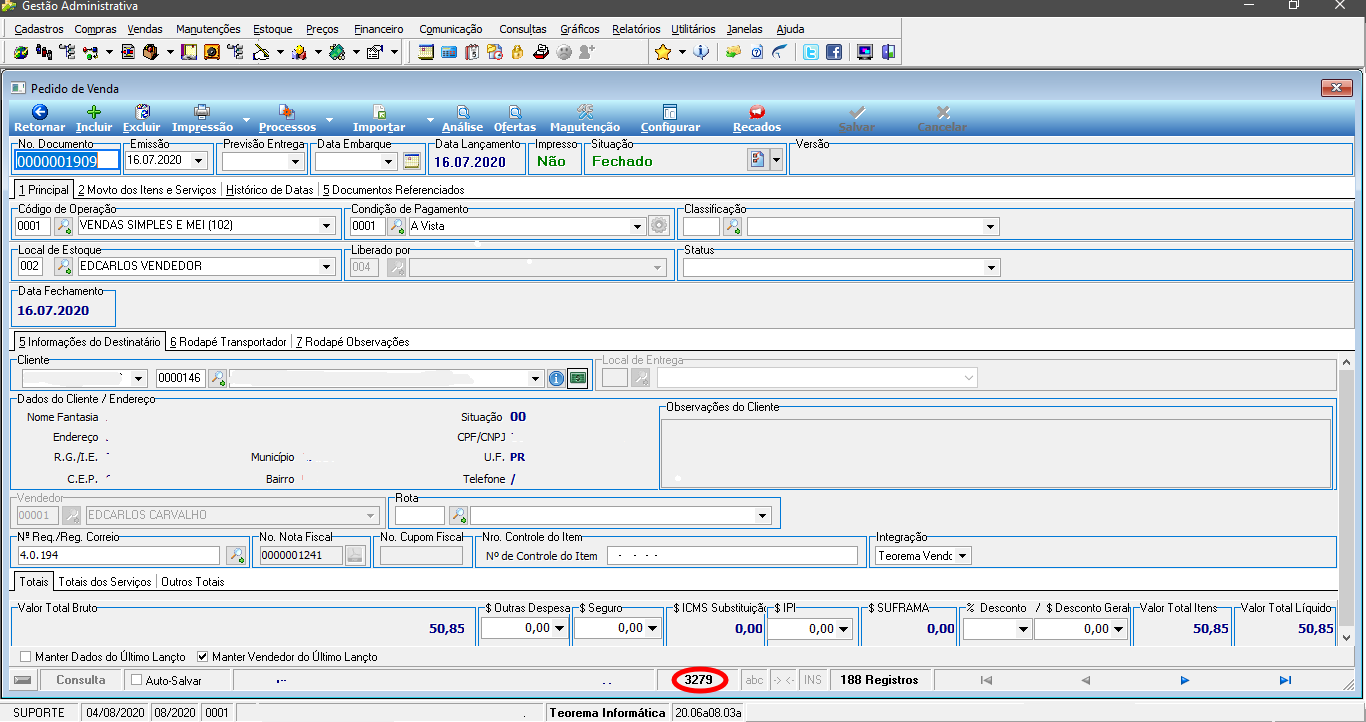The image size is (1366, 722).
Task: Click the Data Embarque calendar icon
Action: 413,160
